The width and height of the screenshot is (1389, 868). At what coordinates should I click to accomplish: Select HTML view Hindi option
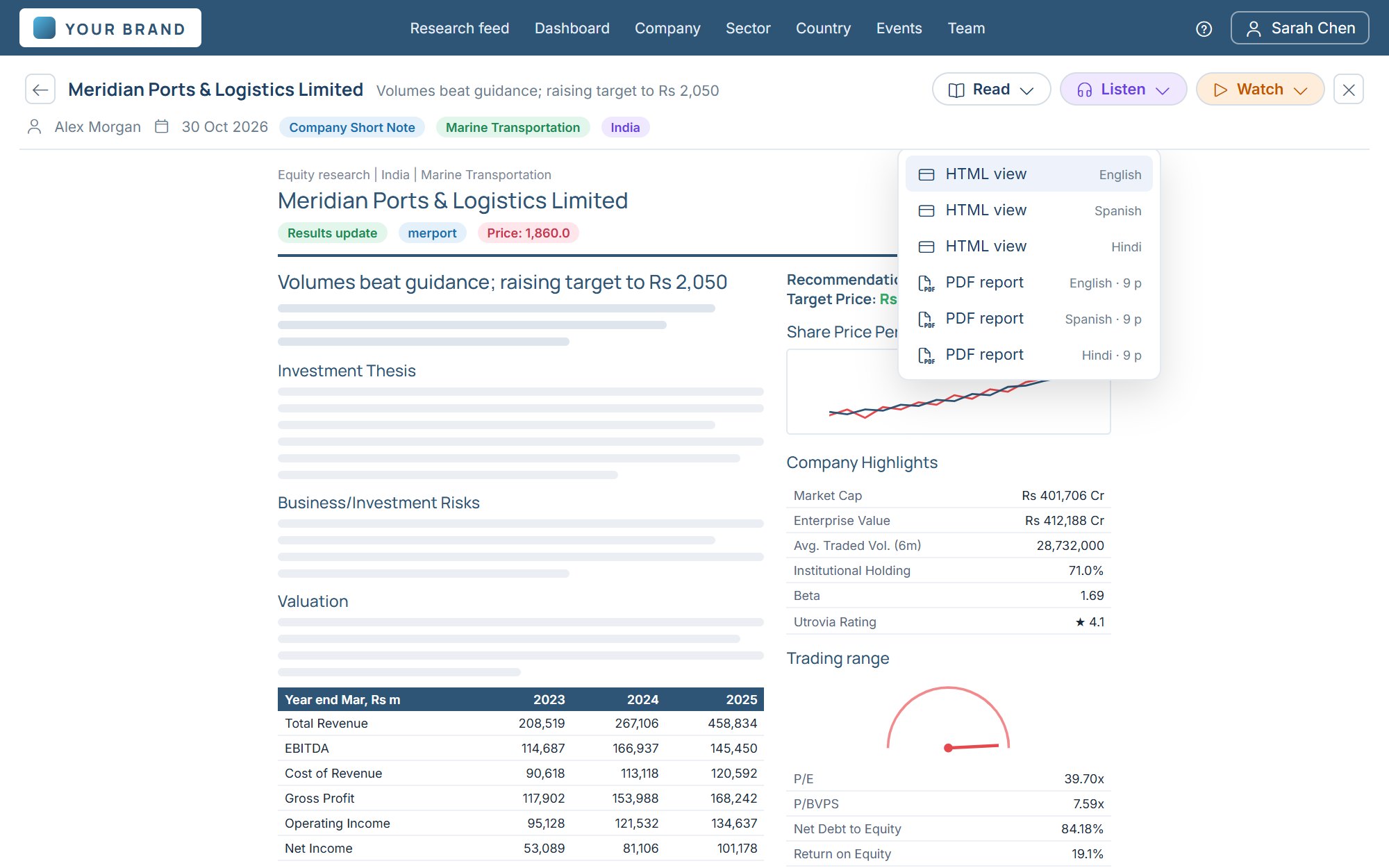(x=1029, y=247)
